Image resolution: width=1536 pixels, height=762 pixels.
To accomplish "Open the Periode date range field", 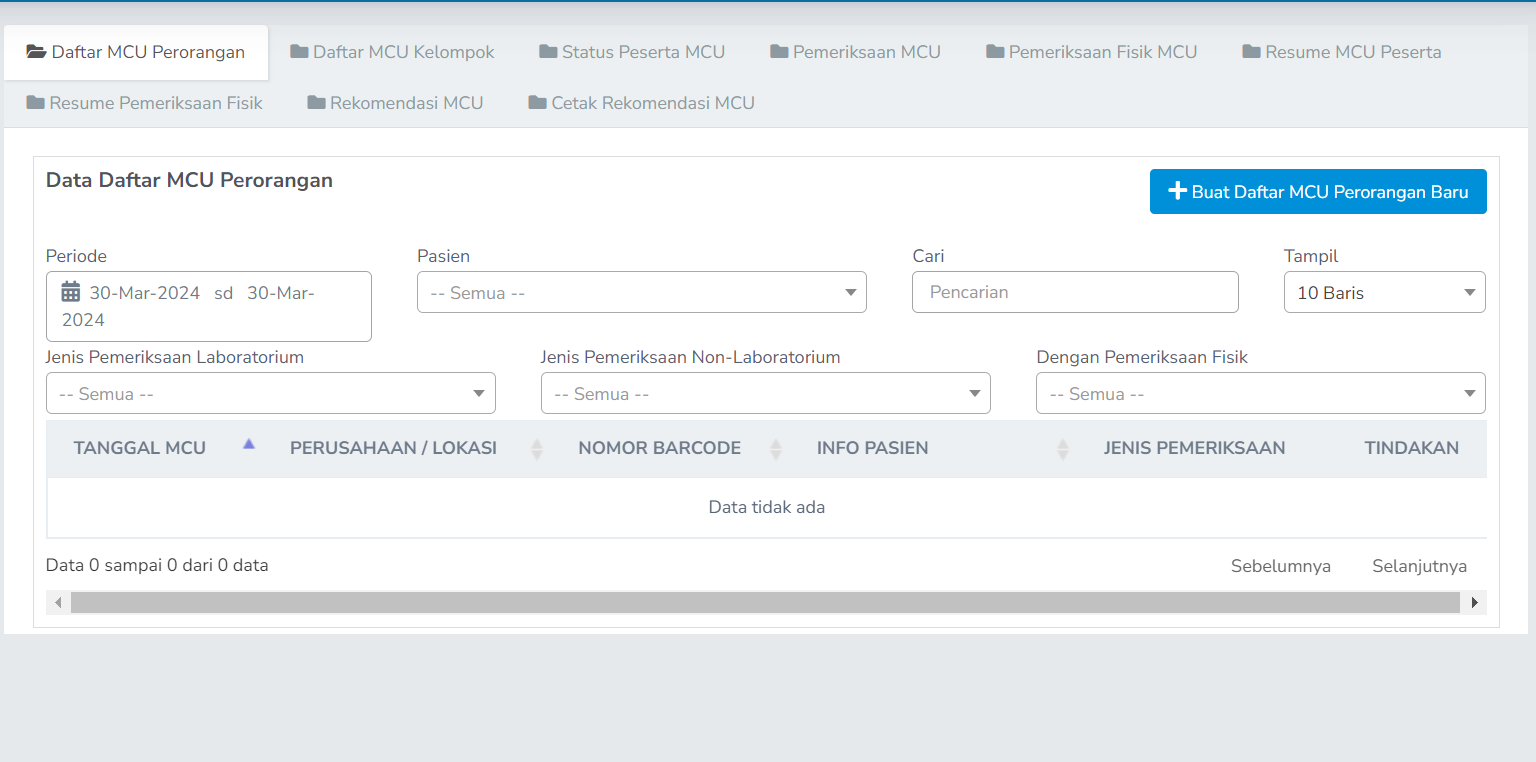I will point(209,306).
